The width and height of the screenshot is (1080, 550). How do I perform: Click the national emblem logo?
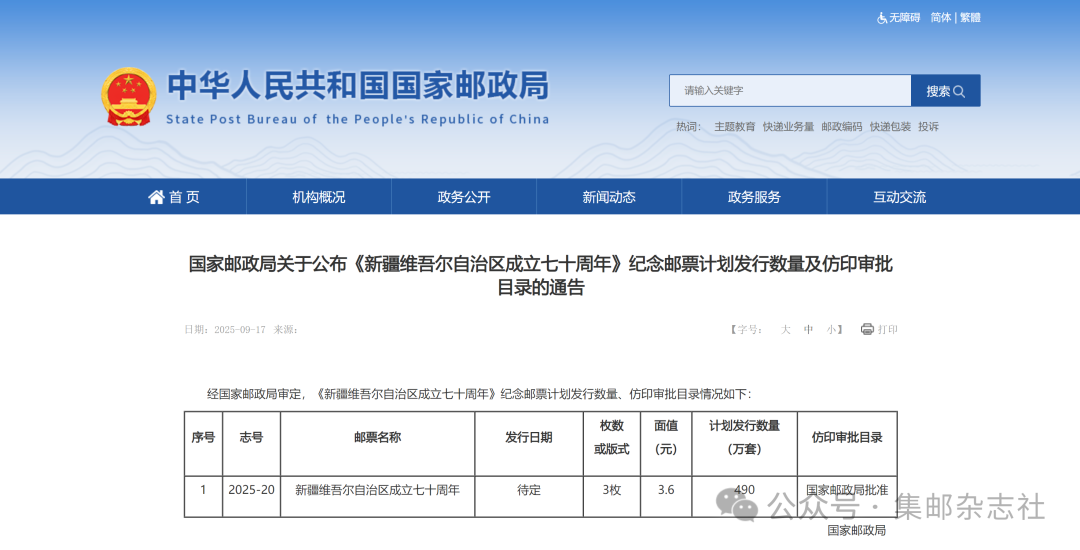[x=129, y=97]
